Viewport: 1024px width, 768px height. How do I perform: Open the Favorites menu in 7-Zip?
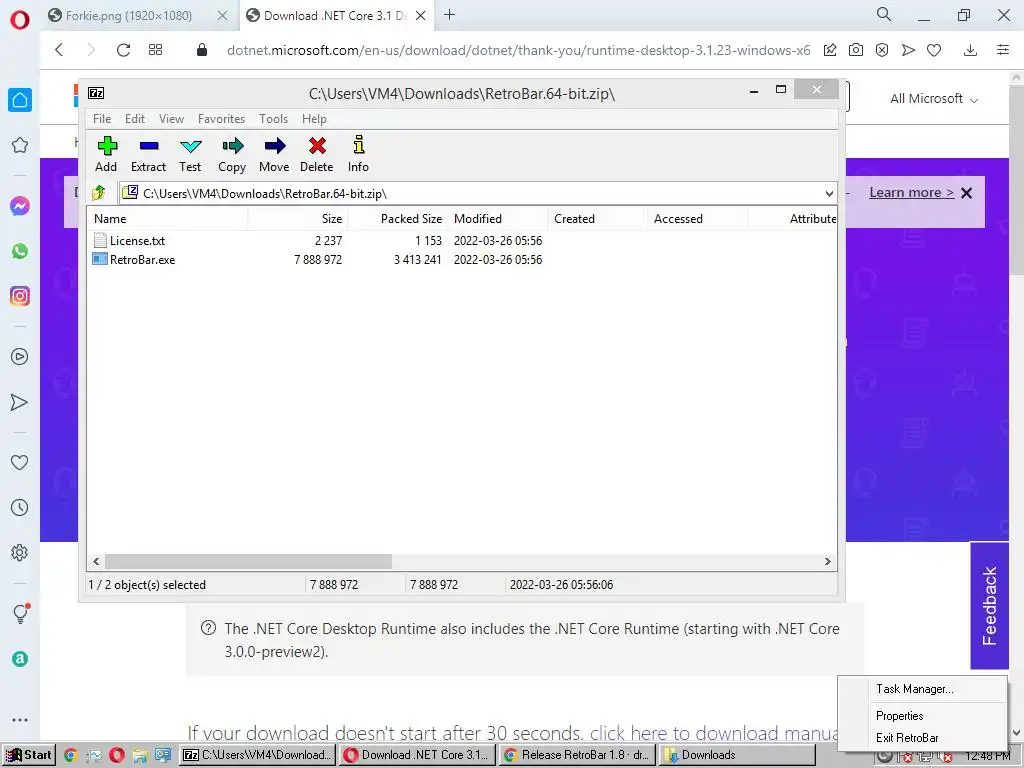[221, 119]
